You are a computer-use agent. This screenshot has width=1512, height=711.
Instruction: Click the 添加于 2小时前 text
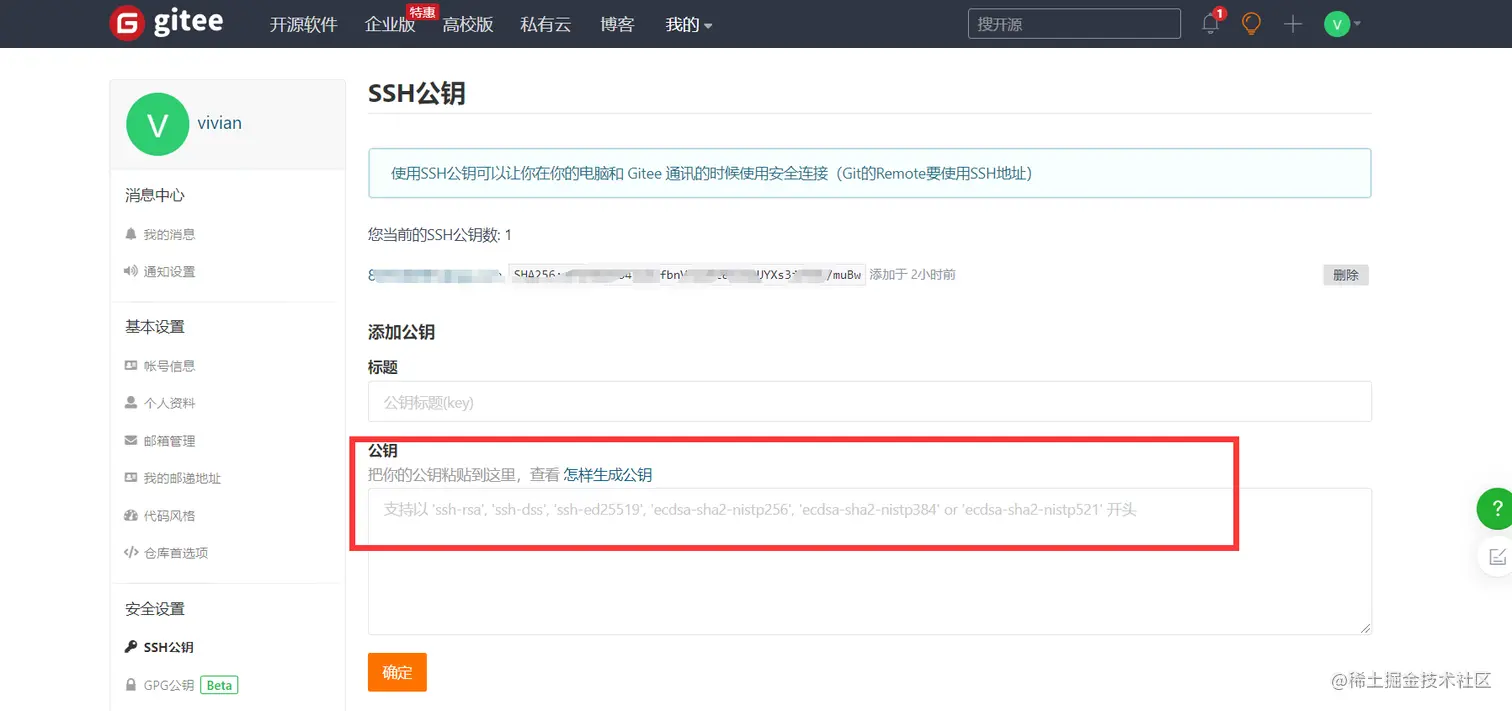click(x=912, y=275)
